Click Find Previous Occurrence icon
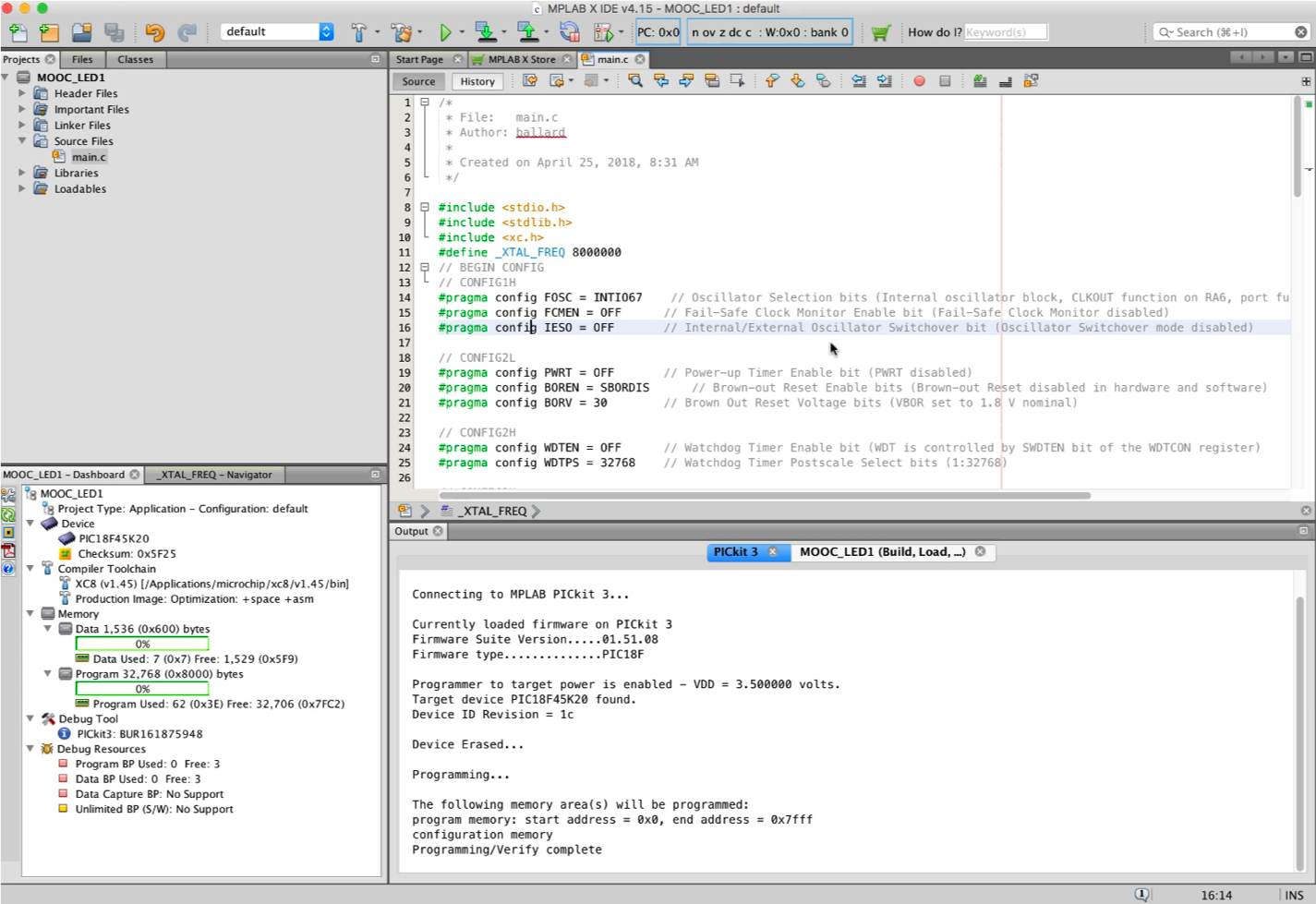The width and height of the screenshot is (1316, 904). click(661, 81)
